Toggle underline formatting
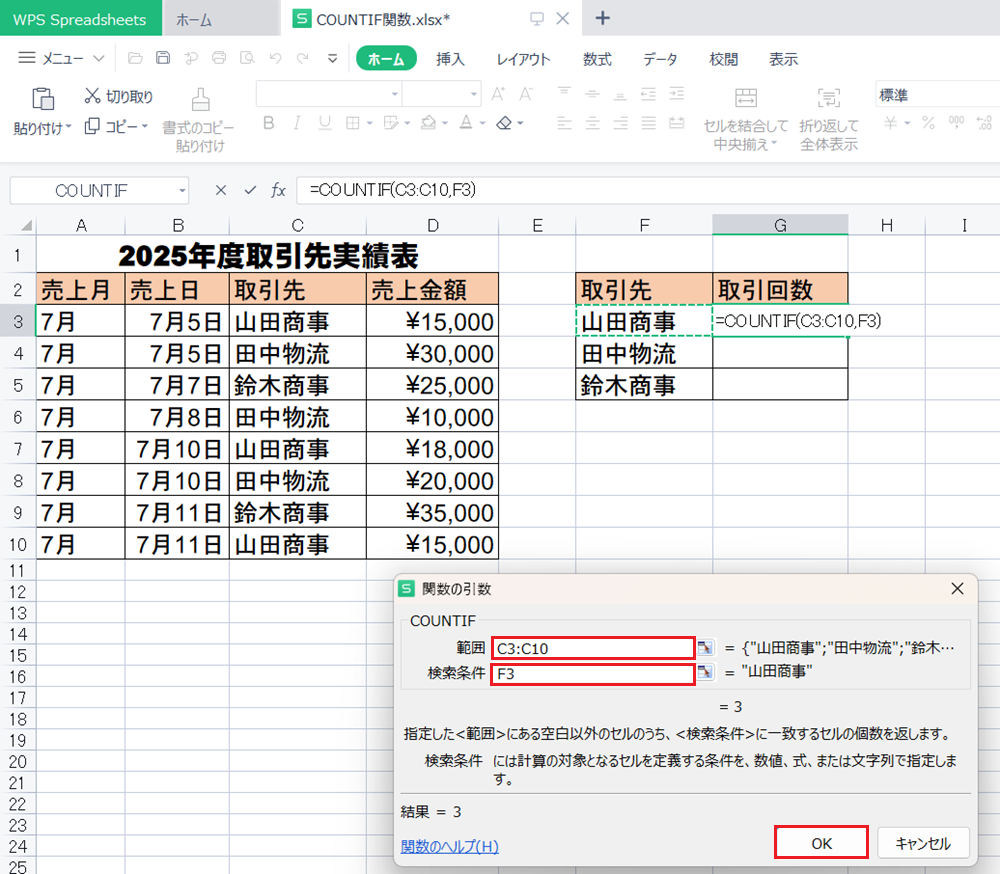The image size is (1000, 874). [x=325, y=123]
